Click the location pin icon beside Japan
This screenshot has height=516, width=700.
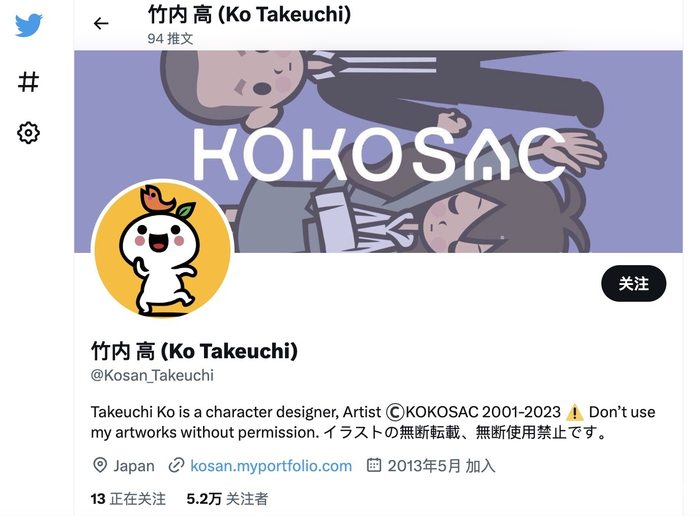pos(100,465)
